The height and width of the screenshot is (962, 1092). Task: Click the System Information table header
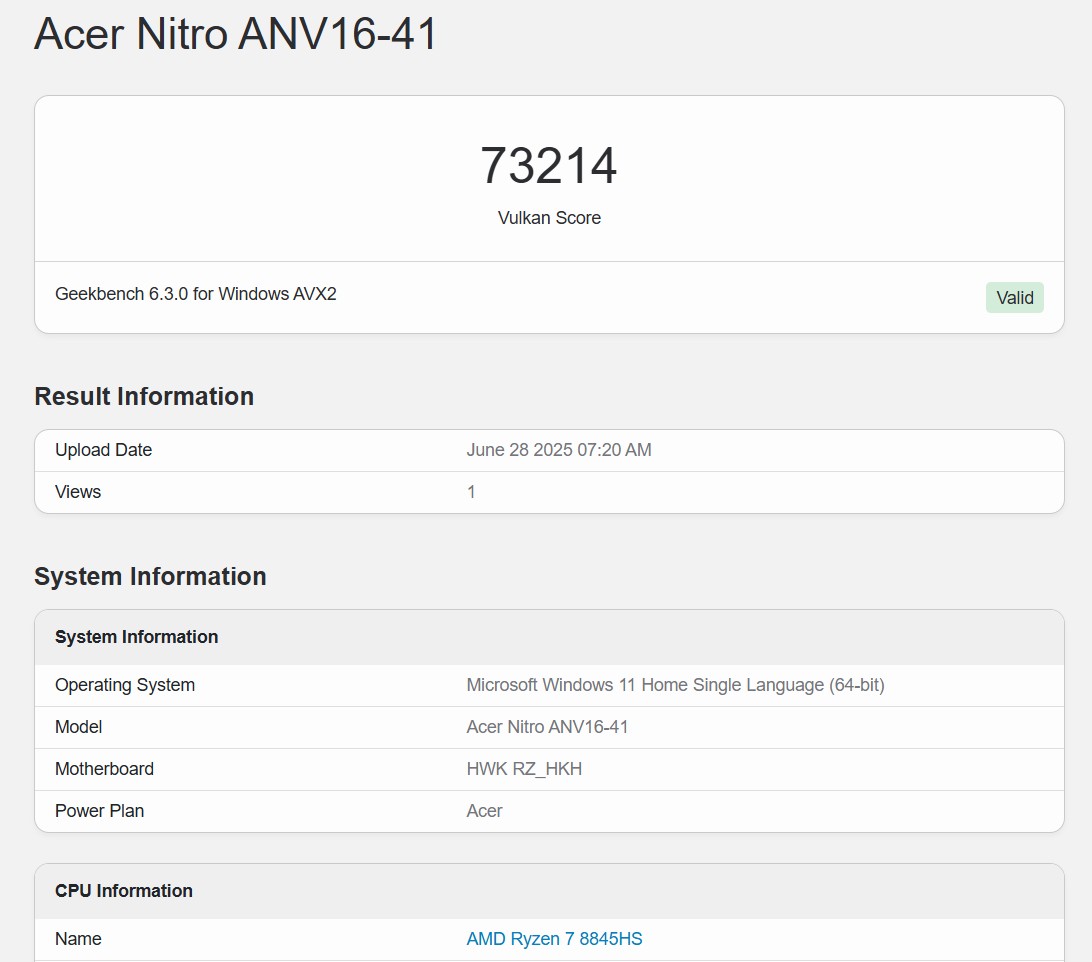tap(136, 637)
